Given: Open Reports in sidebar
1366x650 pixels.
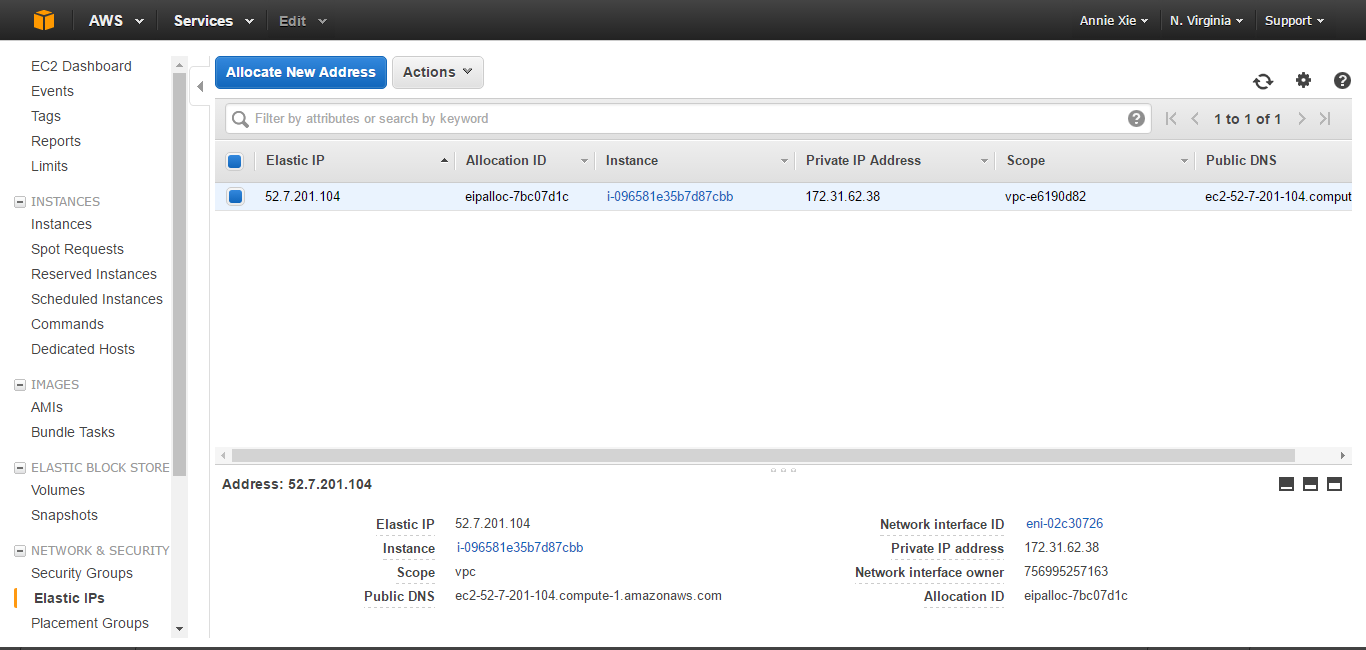Looking at the screenshot, I should tap(56, 141).
